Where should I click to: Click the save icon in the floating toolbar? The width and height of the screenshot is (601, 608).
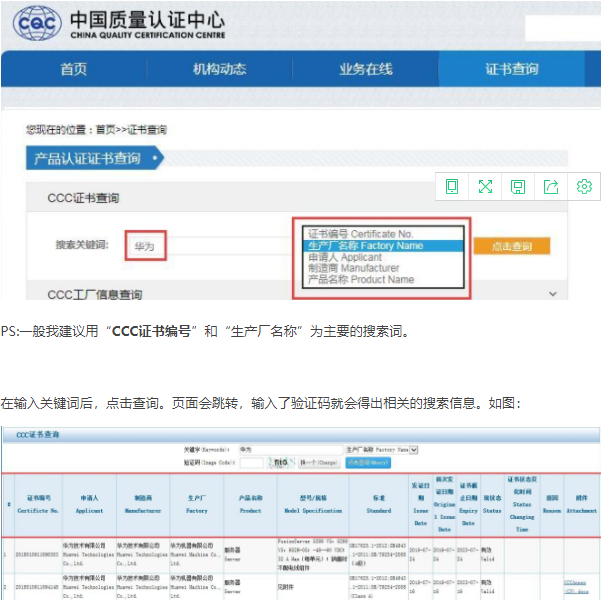point(518,187)
